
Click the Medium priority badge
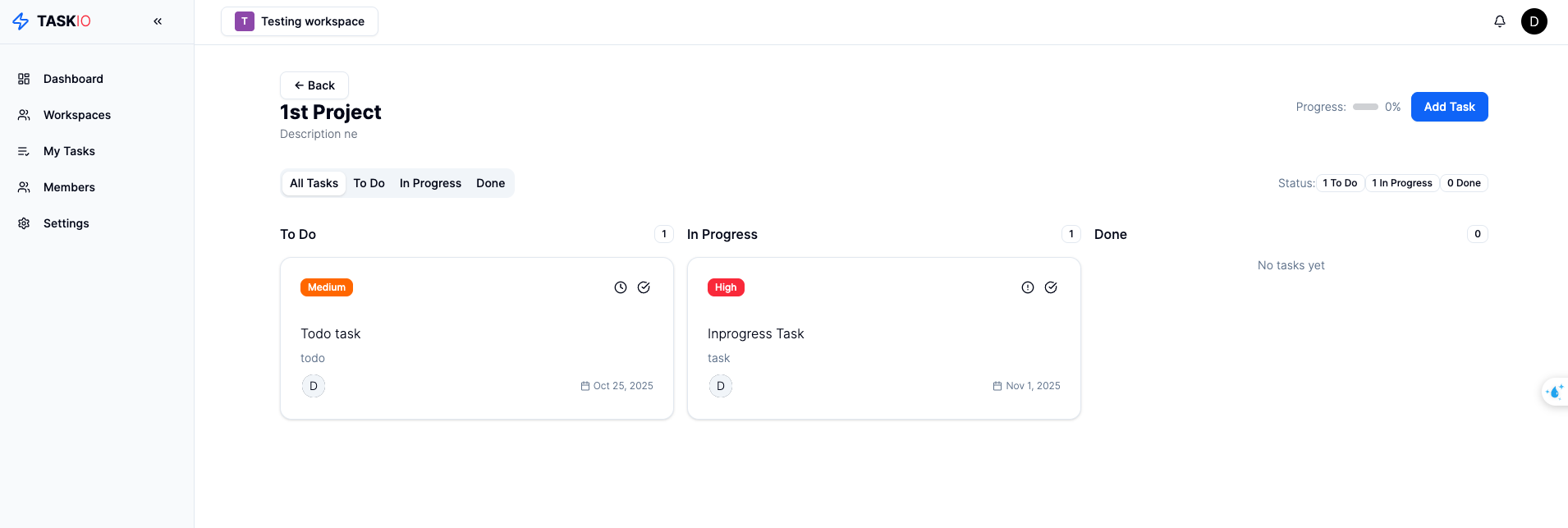327,287
